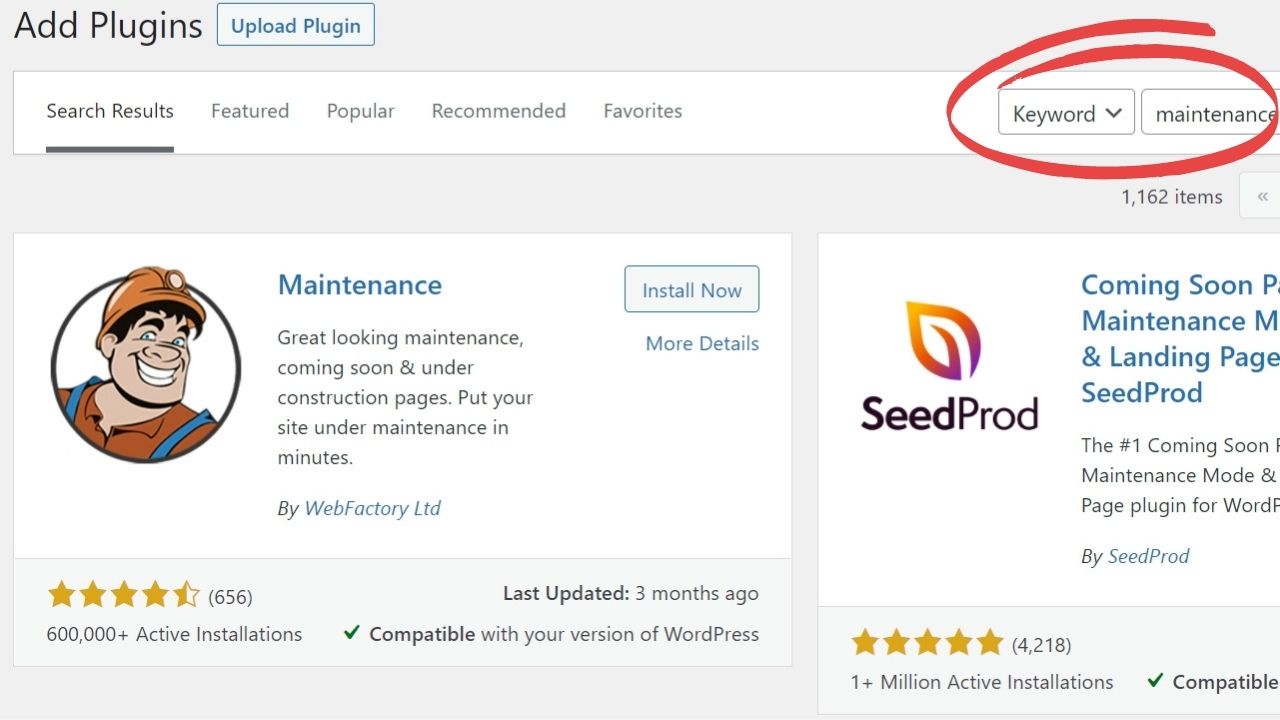Switch to the Popular tab
The image size is (1280, 720).
pos(360,111)
